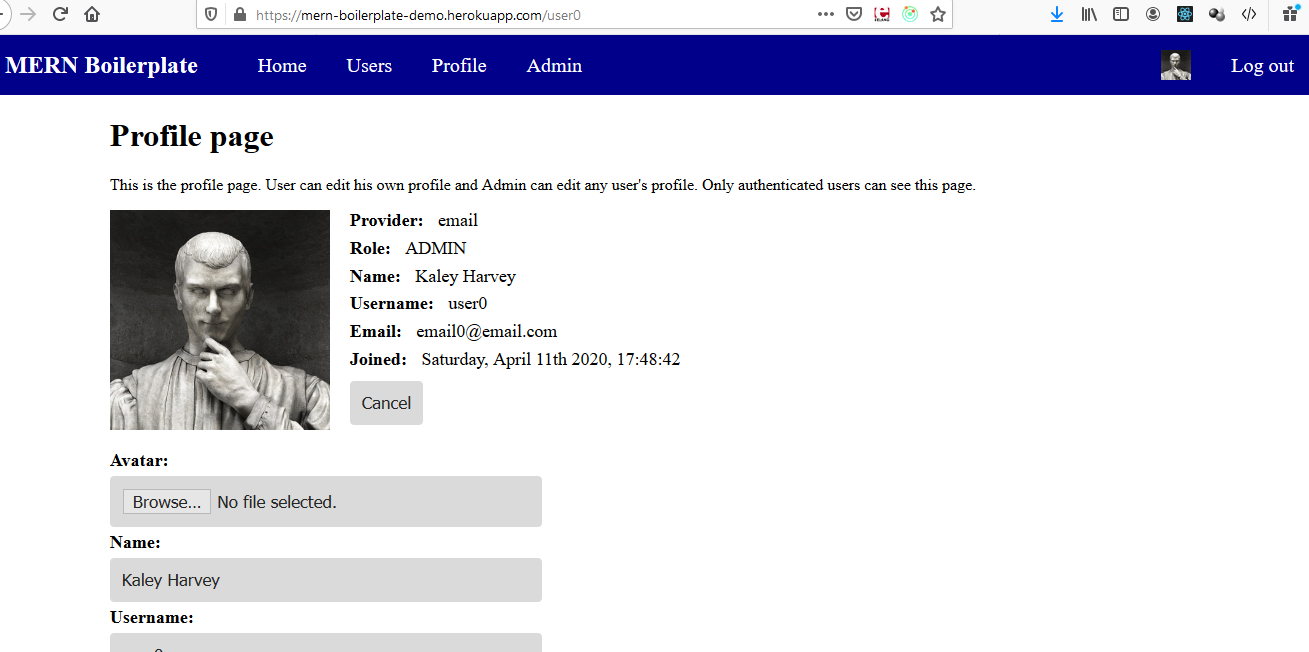Click Browse... to choose an avatar file

pos(167,502)
